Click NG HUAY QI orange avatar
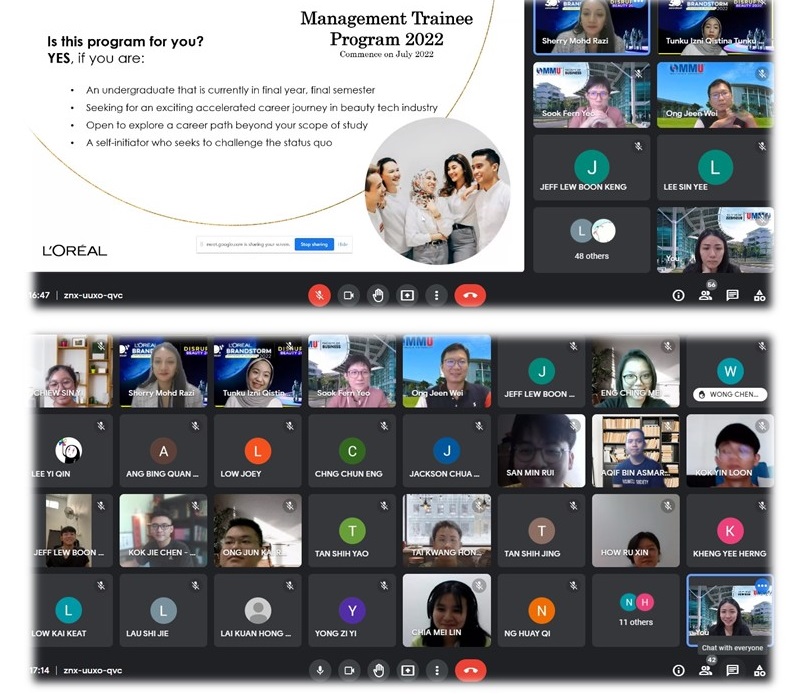Image resolution: width=790 pixels, height=694 pixels. [x=542, y=610]
